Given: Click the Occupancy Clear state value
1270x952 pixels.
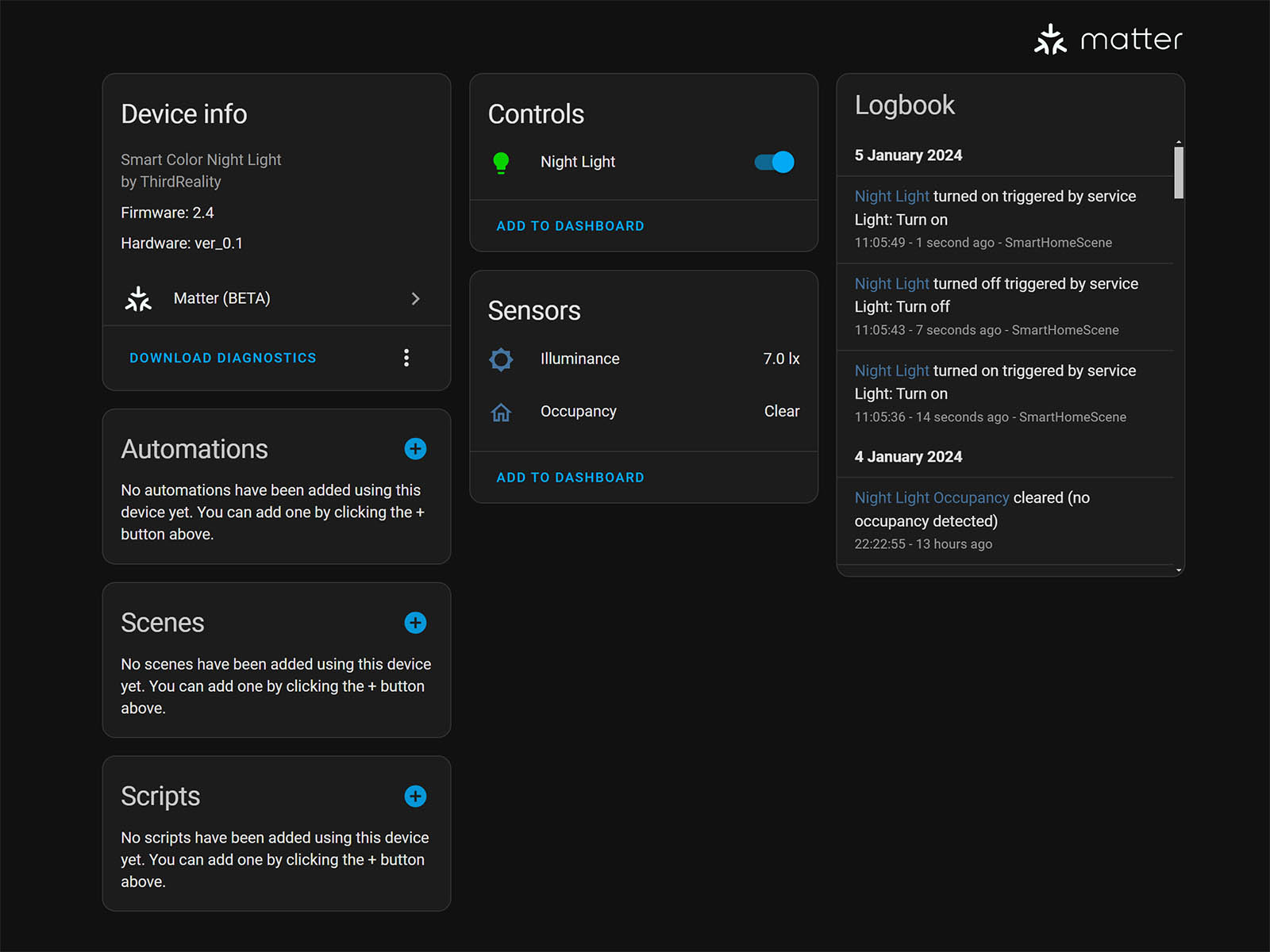Looking at the screenshot, I should pyautogui.click(x=781, y=412).
